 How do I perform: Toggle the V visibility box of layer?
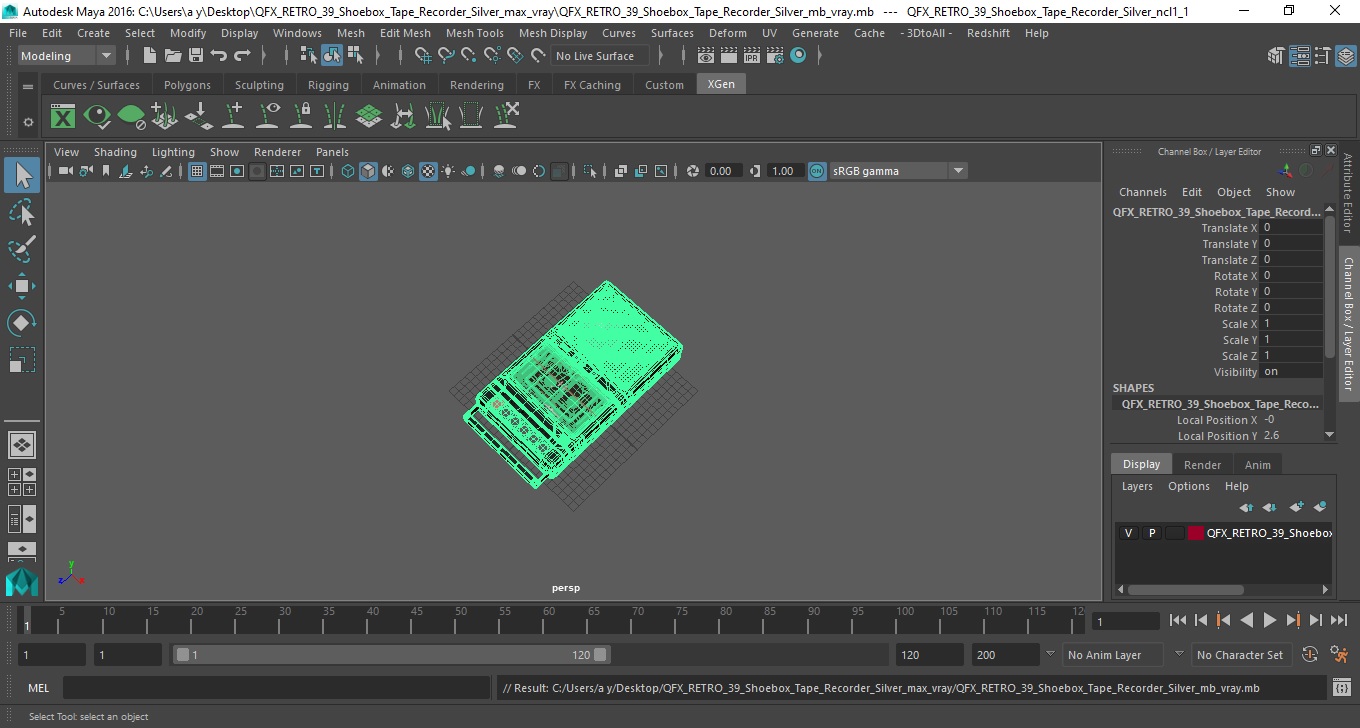point(1128,533)
